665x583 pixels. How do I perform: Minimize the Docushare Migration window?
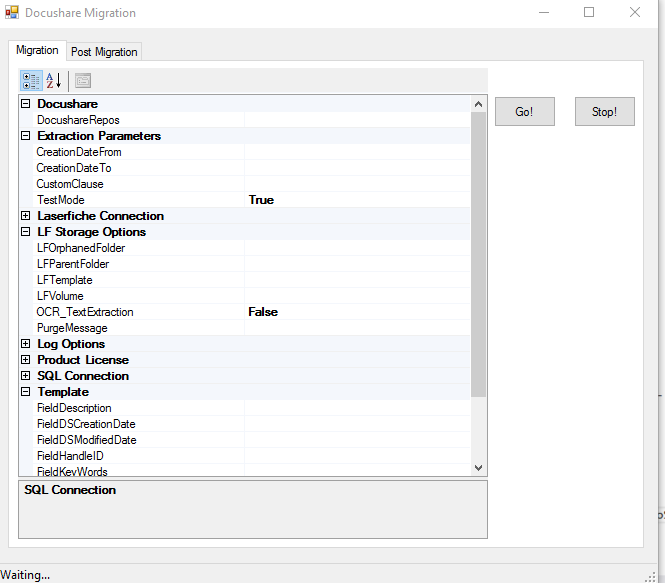point(544,12)
